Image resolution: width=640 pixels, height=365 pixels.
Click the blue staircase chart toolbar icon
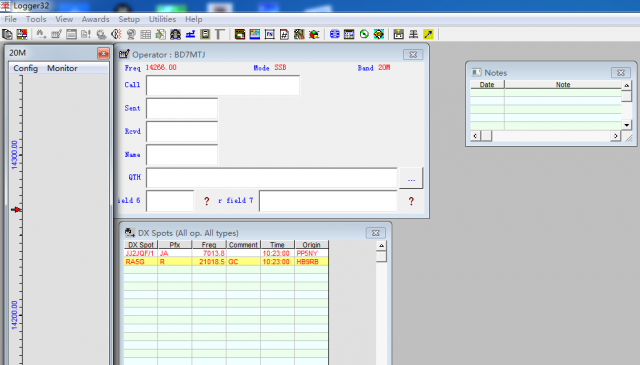pyautogui.click(x=190, y=34)
